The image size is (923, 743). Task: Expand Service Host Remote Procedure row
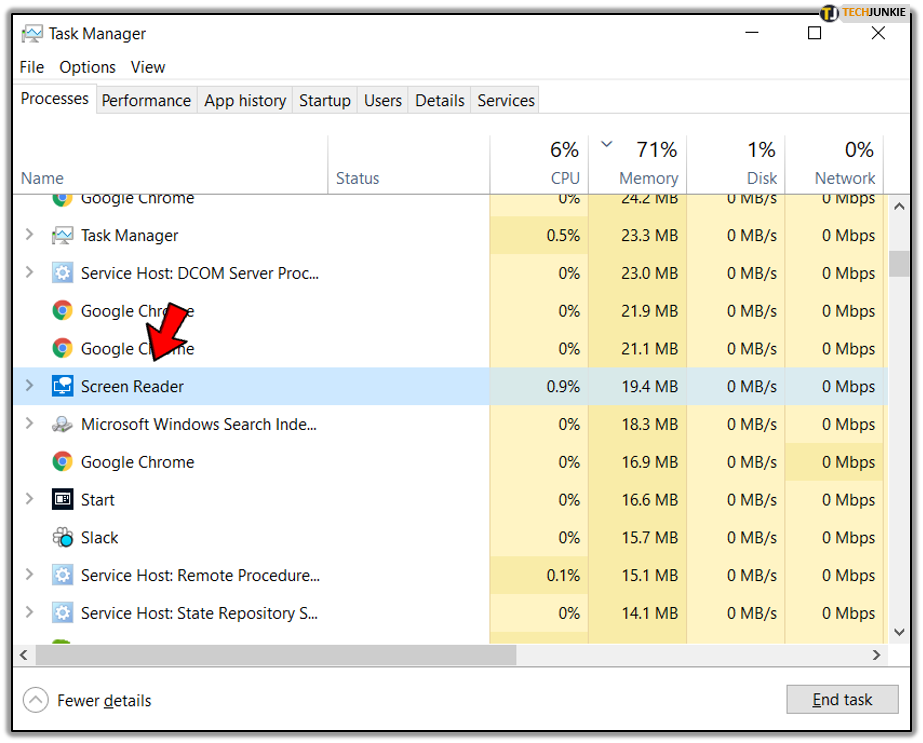29,575
